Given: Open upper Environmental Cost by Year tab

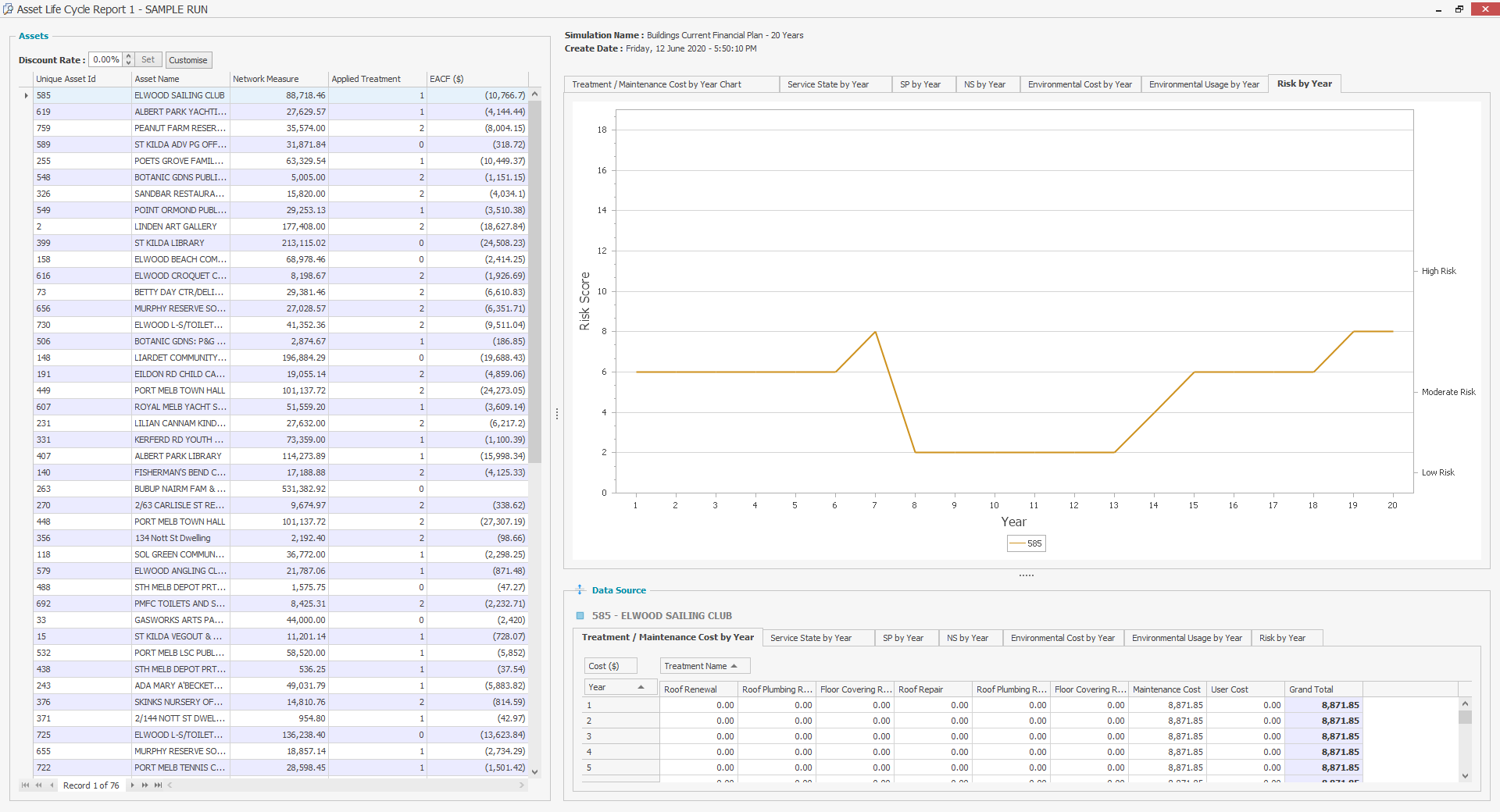Looking at the screenshot, I should (1080, 84).
